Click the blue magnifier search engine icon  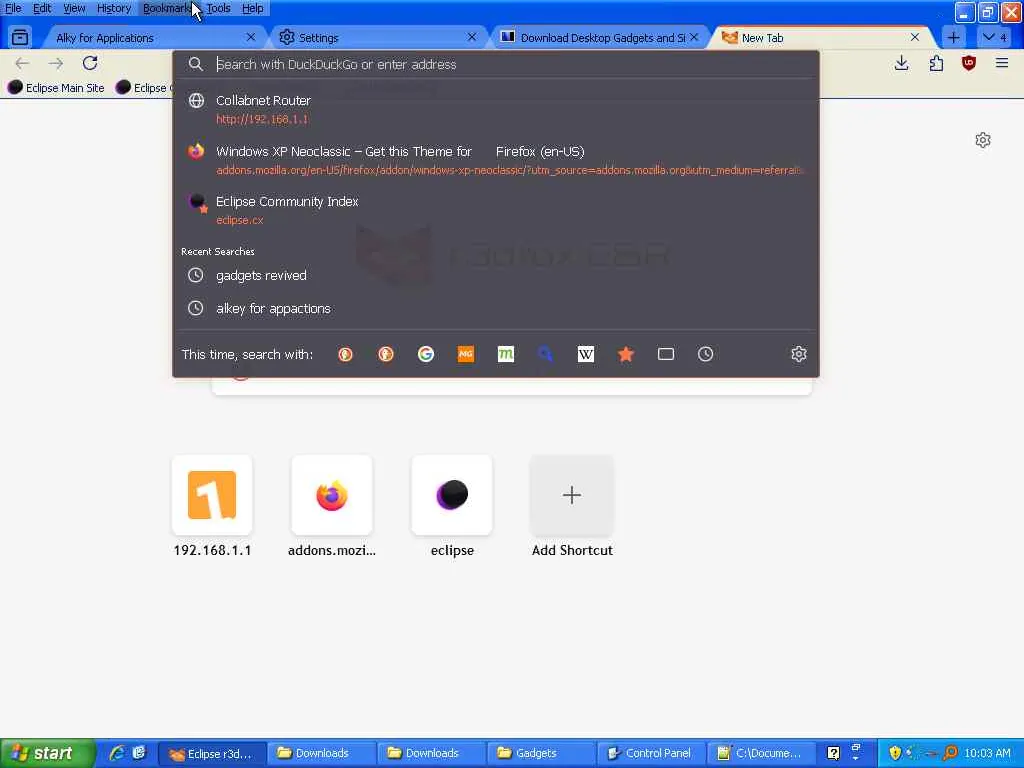[545, 354]
